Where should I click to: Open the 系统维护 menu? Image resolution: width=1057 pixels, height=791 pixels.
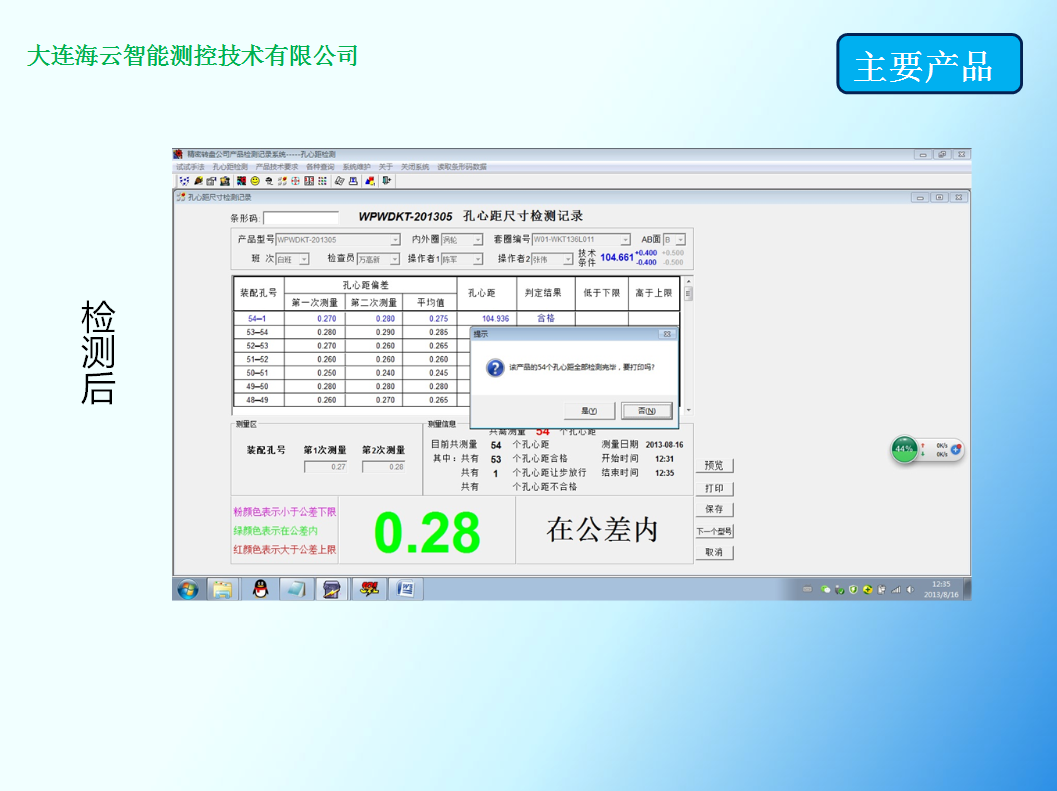pos(357,167)
